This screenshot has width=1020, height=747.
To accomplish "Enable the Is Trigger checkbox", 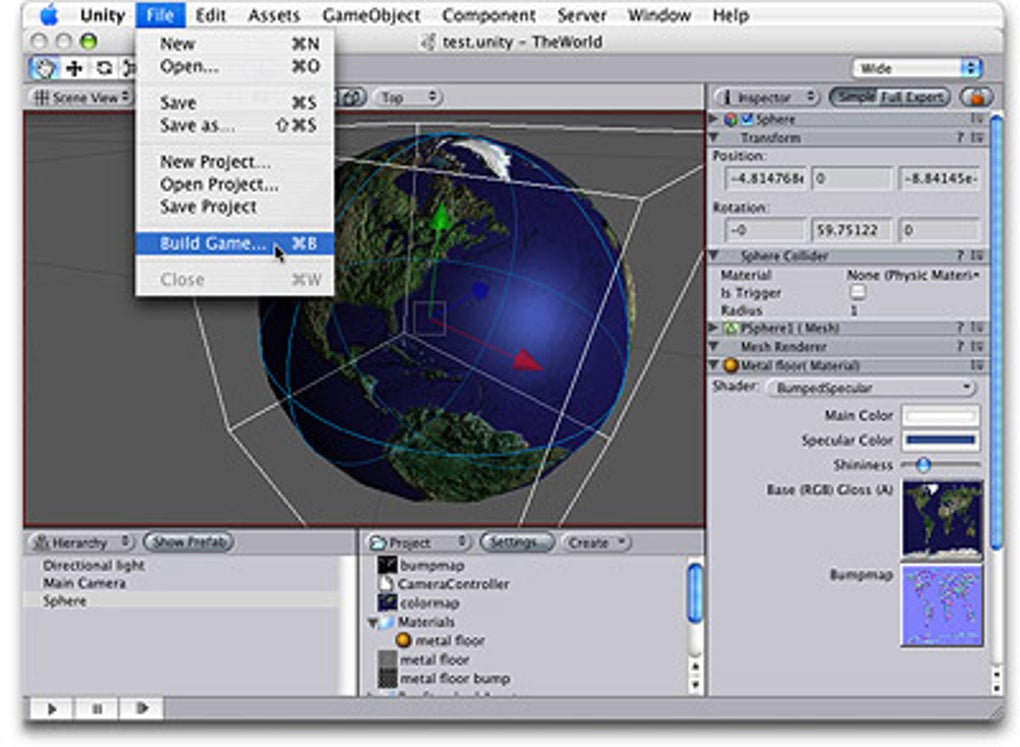I will 859,292.
